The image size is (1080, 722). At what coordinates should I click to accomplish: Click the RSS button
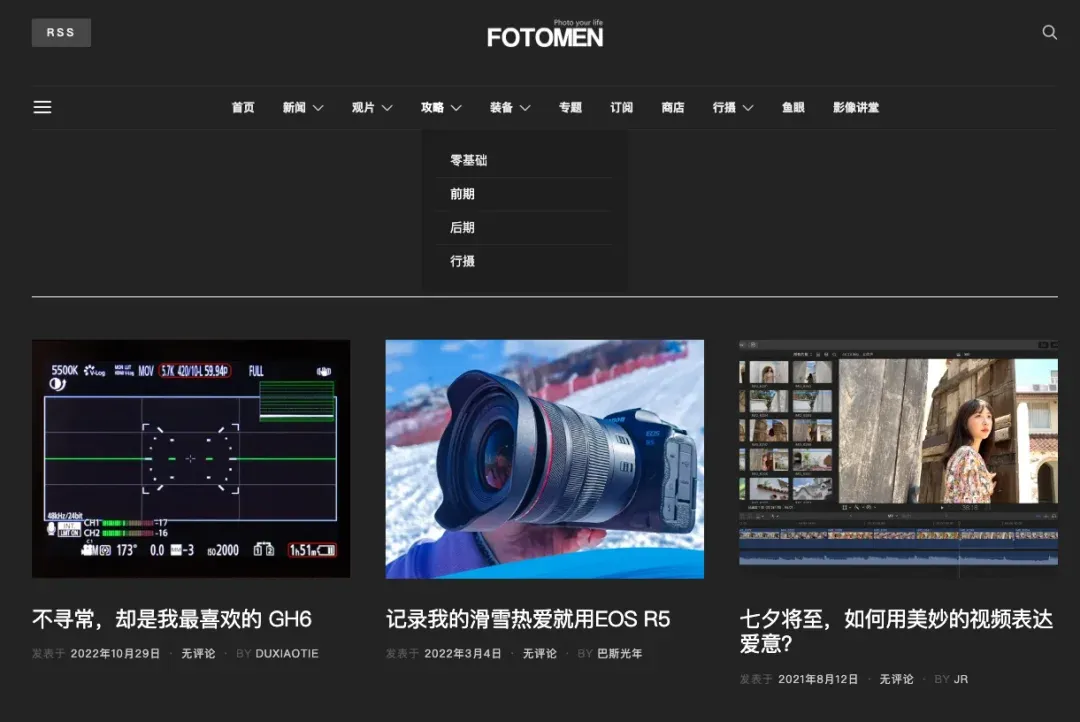point(61,32)
